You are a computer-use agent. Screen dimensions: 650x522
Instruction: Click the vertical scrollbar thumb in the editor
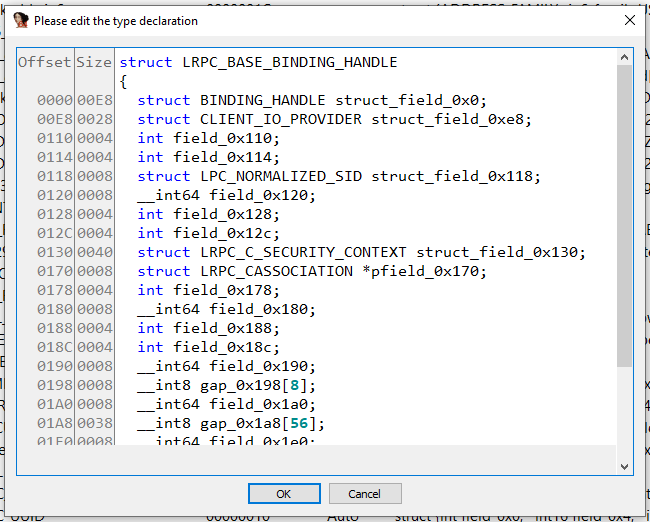coord(624,216)
